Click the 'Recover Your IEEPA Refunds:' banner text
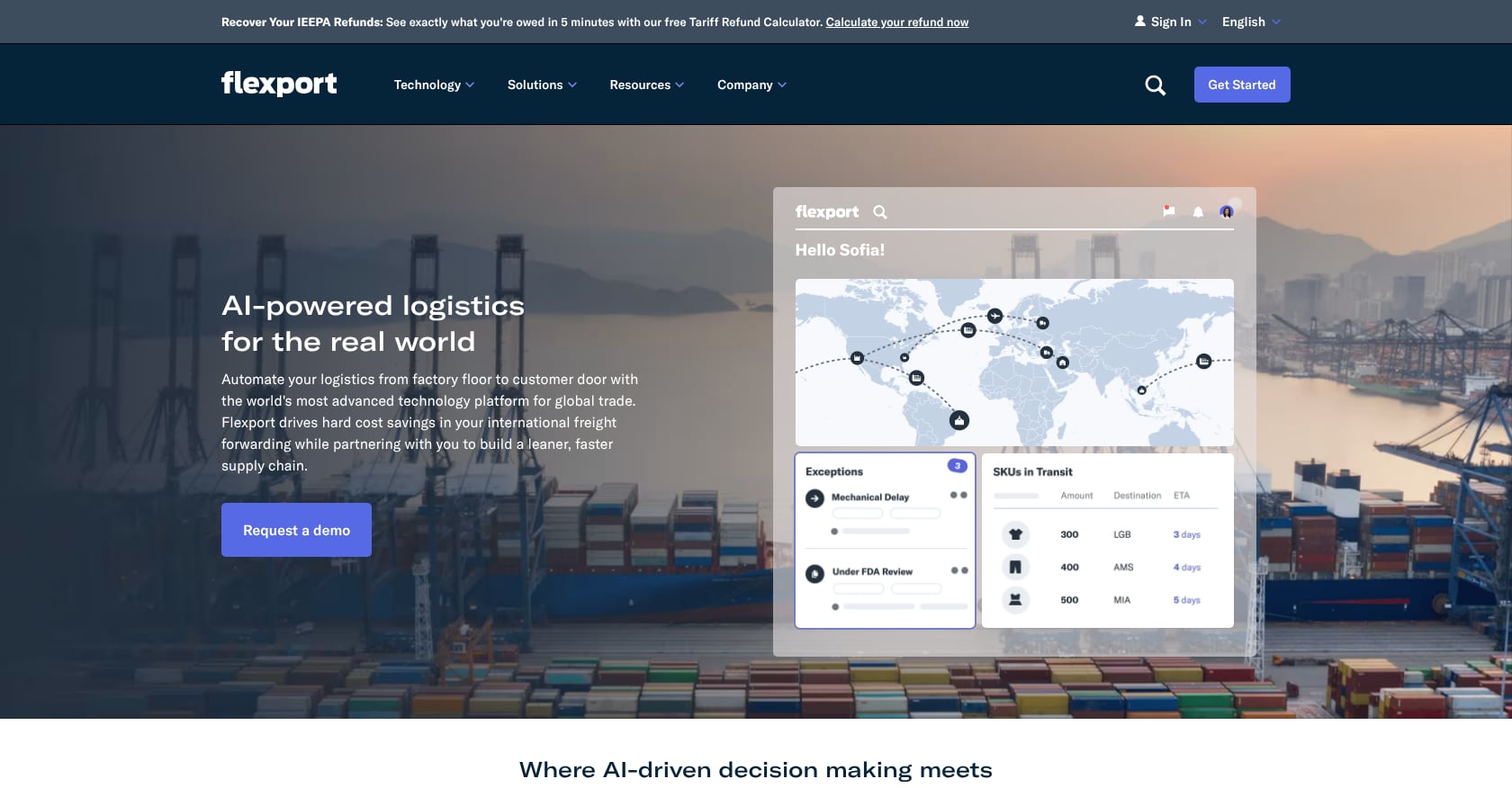Screen dimensions: 1512x788 point(302,22)
